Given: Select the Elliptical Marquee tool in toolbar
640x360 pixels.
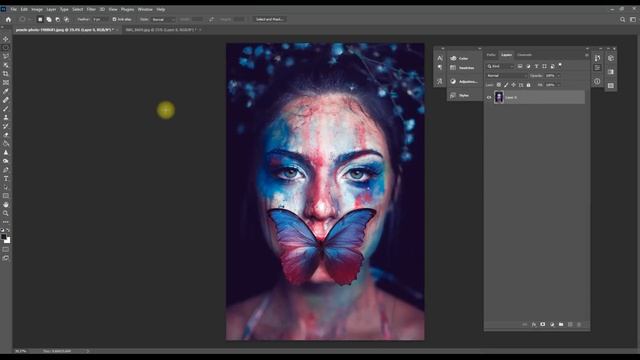Looking at the screenshot, I should (6, 48).
